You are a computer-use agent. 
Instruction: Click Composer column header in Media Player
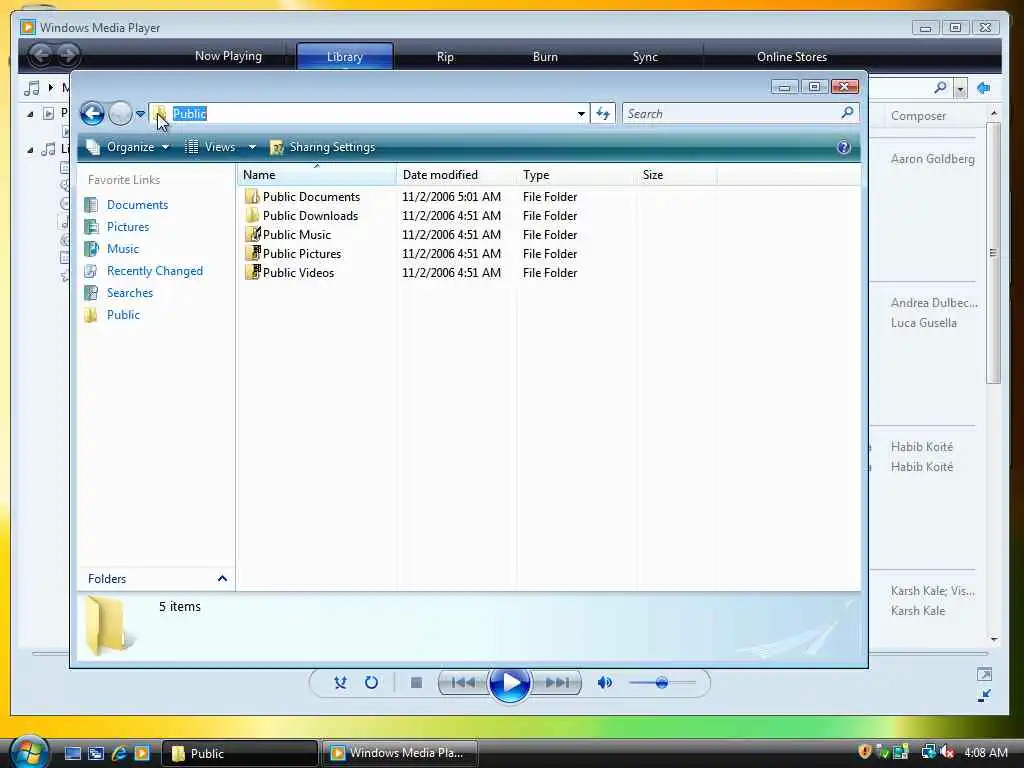pos(918,116)
